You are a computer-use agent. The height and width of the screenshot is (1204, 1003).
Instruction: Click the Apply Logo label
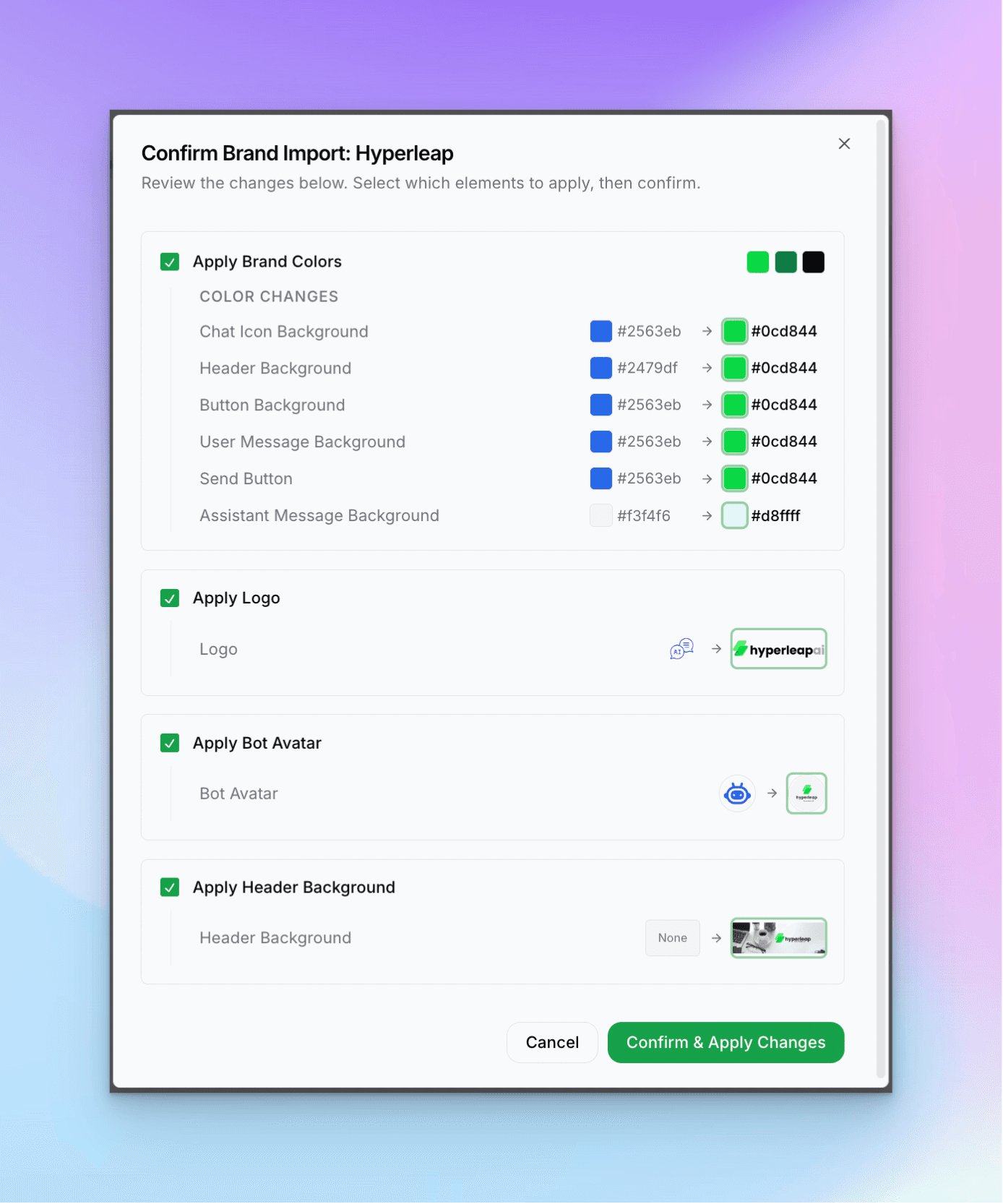[236, 598]
